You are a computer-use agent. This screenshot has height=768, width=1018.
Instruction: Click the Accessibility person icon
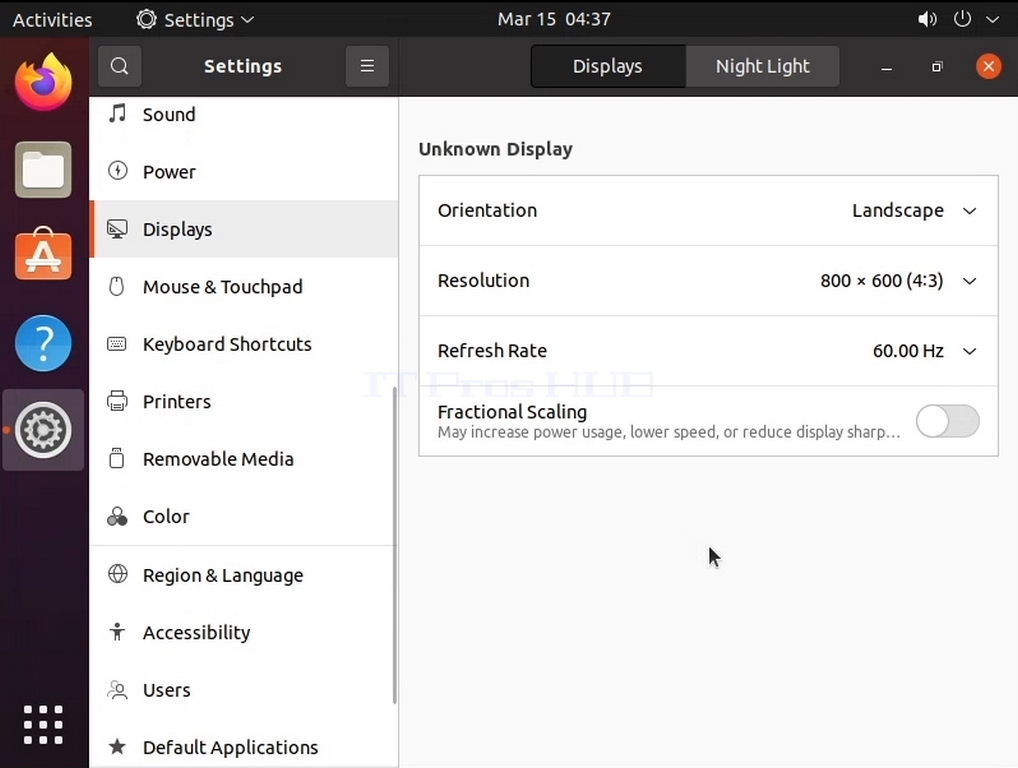pos(118,631)
